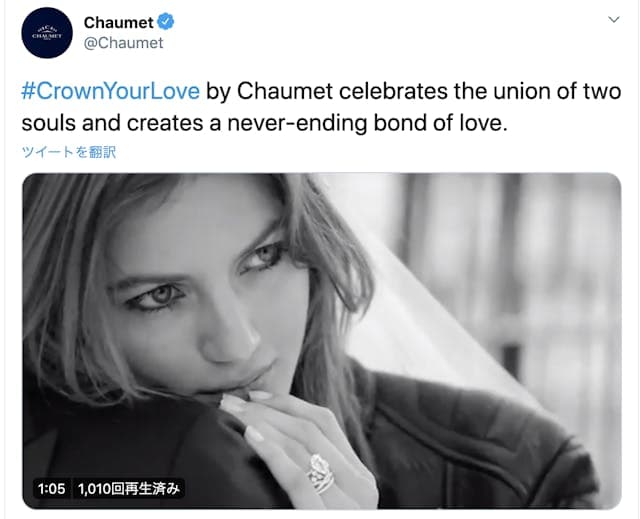Click the leather jacket shoulder in video

(470, 430)
